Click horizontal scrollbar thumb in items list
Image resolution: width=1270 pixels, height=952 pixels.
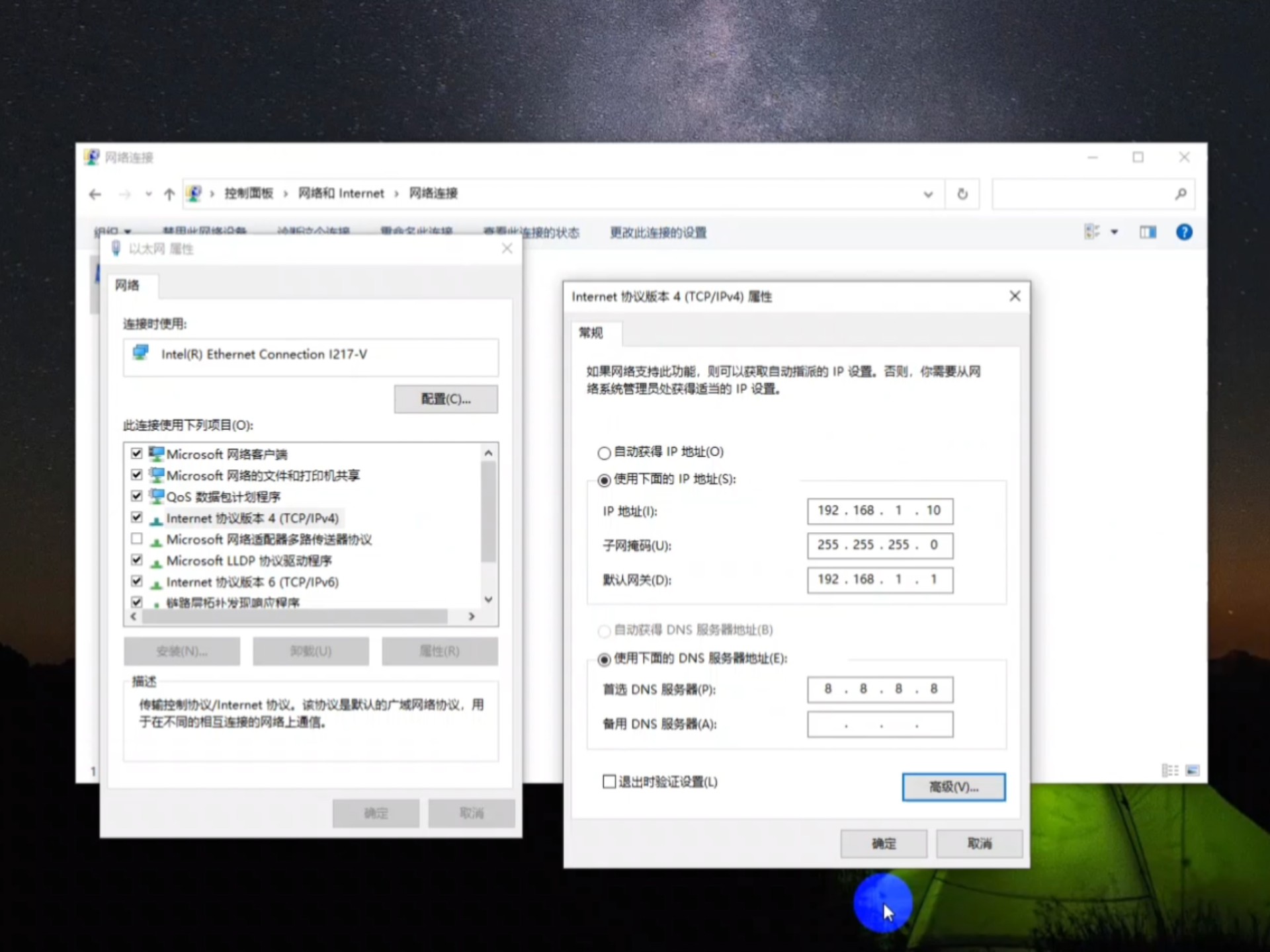click(295, 616)
